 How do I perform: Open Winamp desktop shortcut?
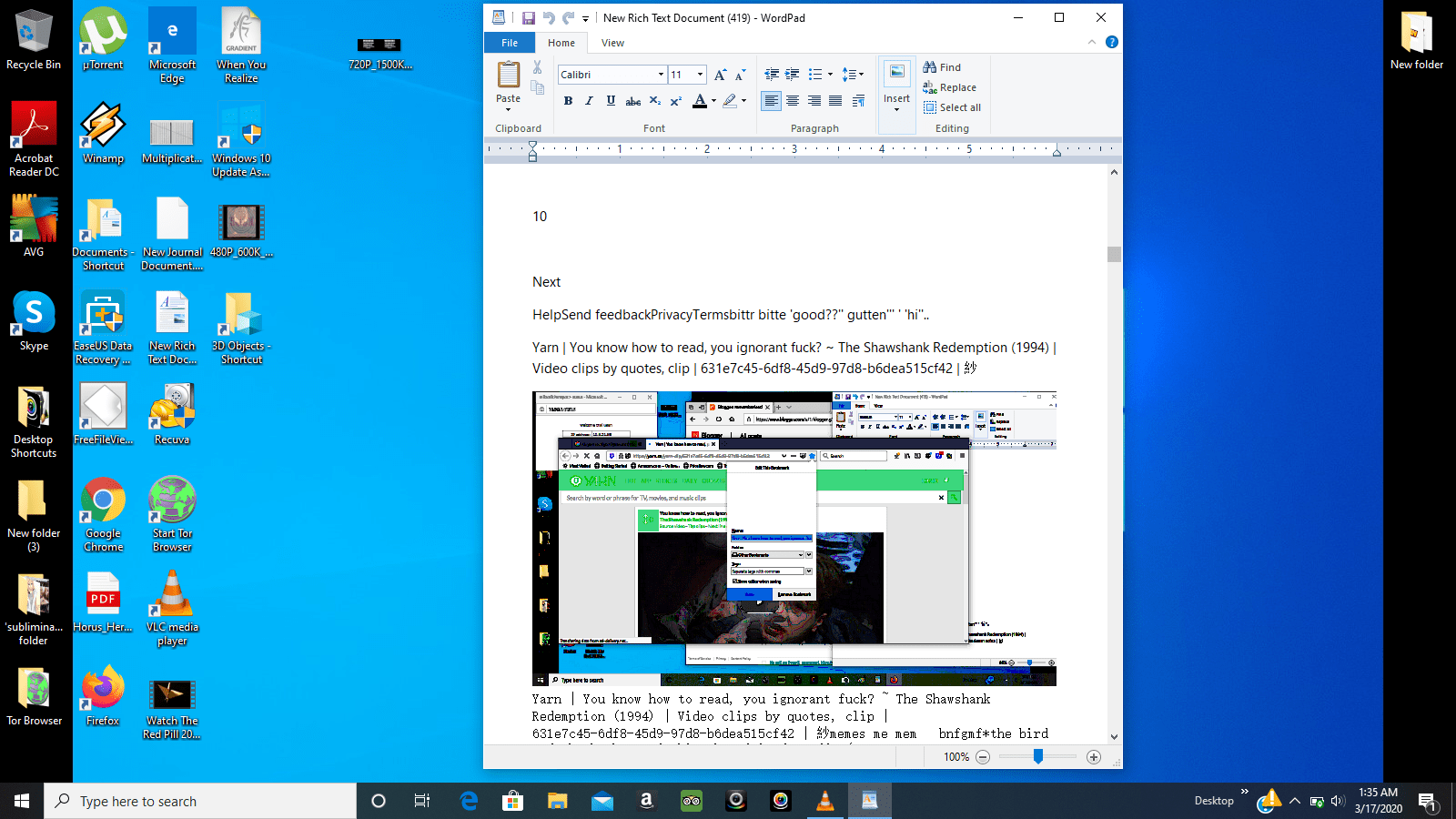(103, 133)
